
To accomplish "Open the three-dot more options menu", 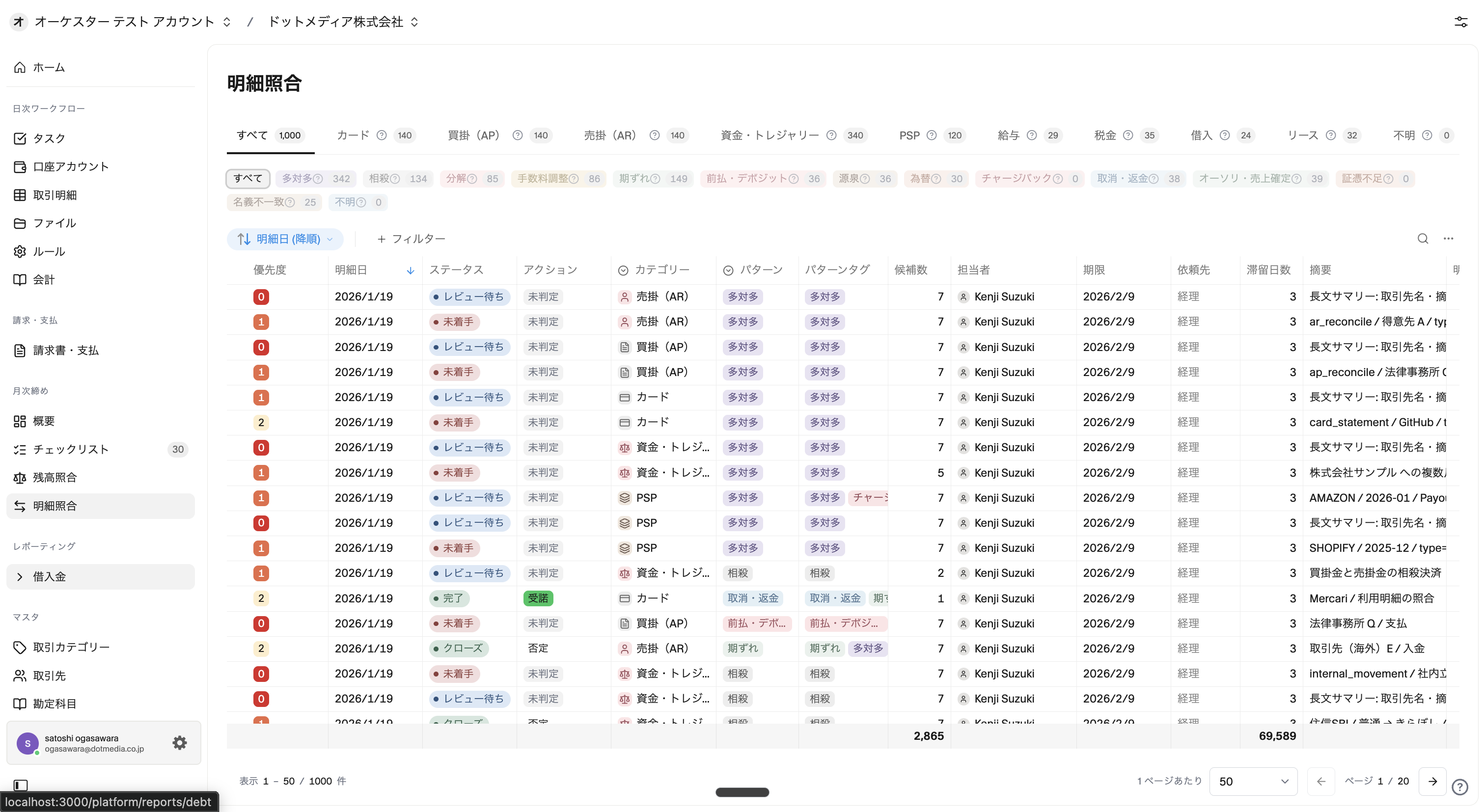I will coord(1448,239).
